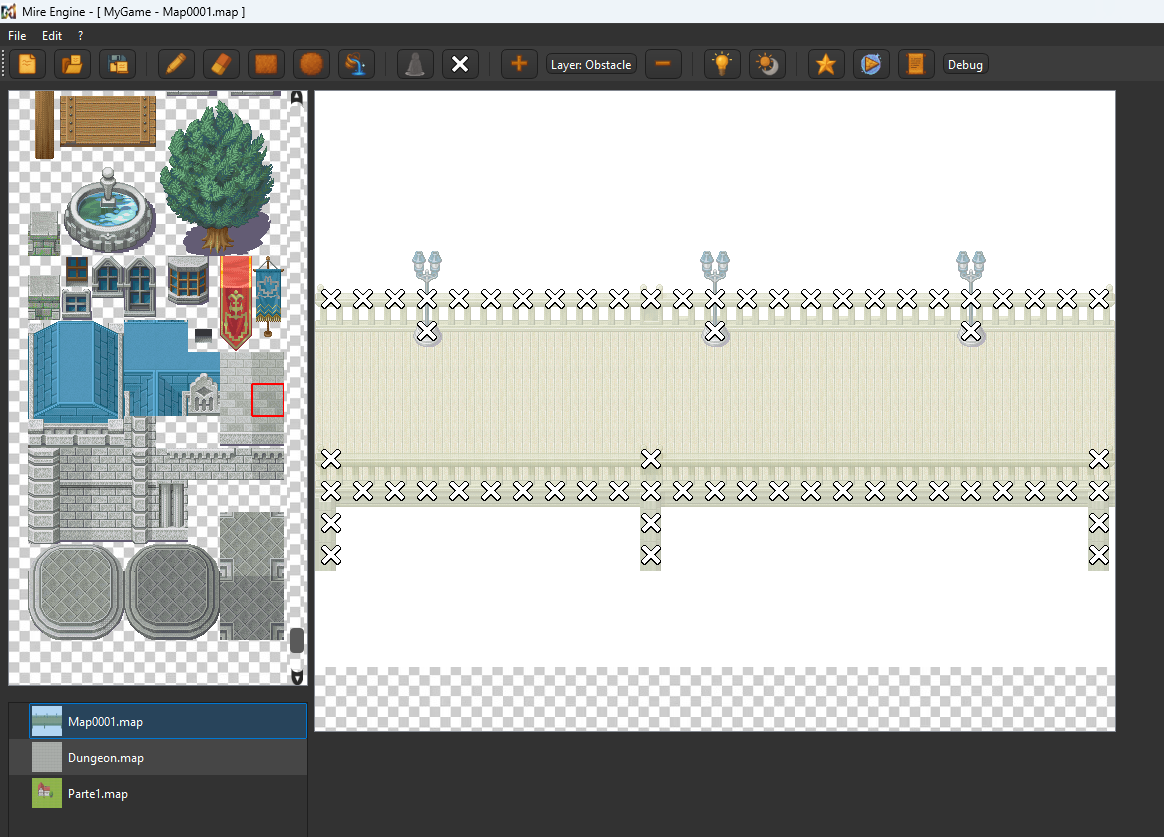Open the ? help menu
The width and height of the screenshot is (1164, 837).
point(80,36)
